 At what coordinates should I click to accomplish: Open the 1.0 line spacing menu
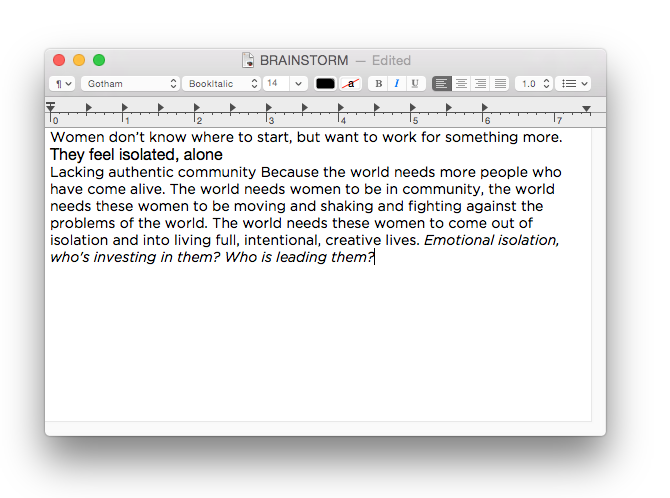pos(534,84)
